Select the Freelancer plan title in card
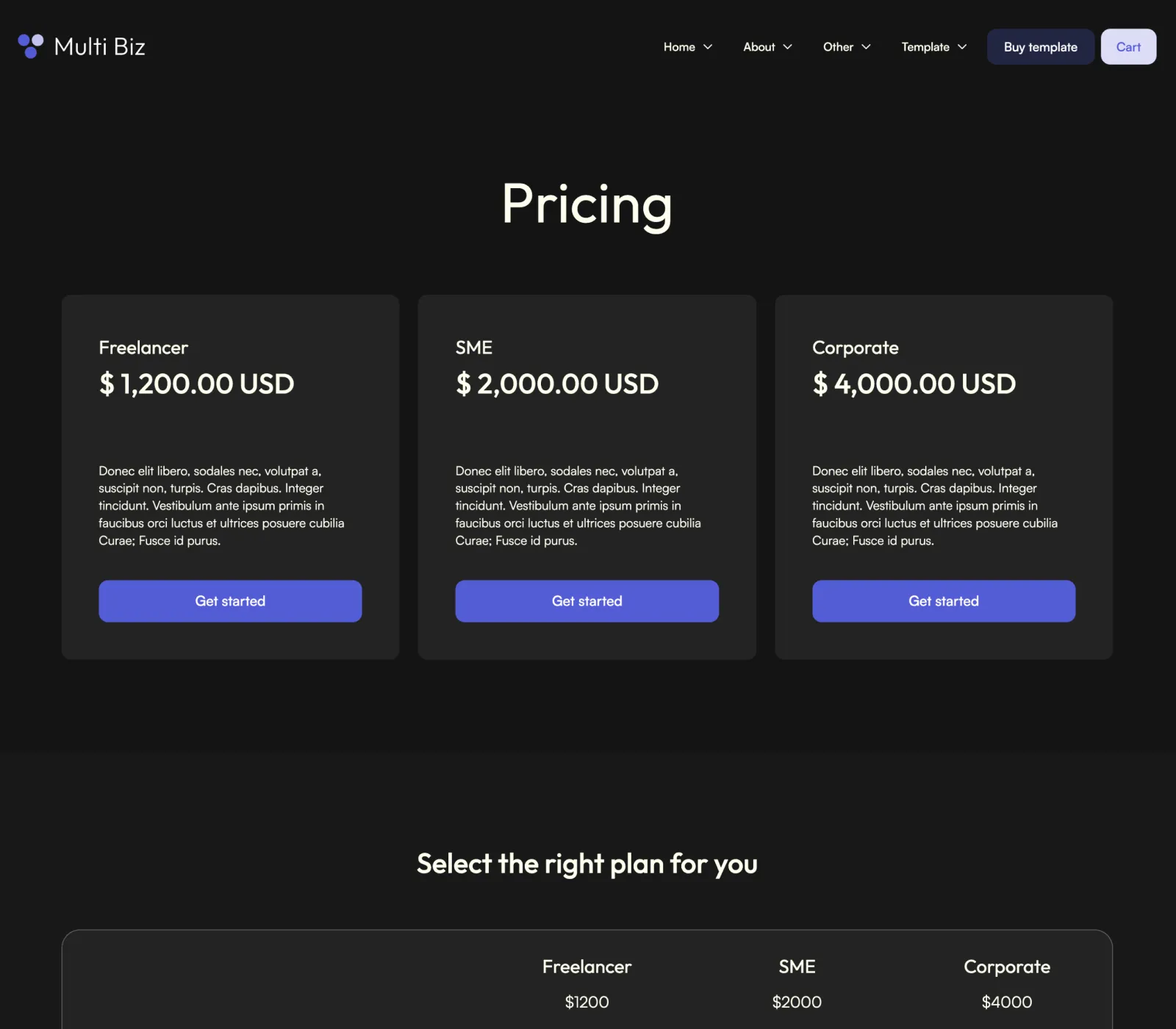Viewport: 1176px width, 1029px height. (143, 348)
